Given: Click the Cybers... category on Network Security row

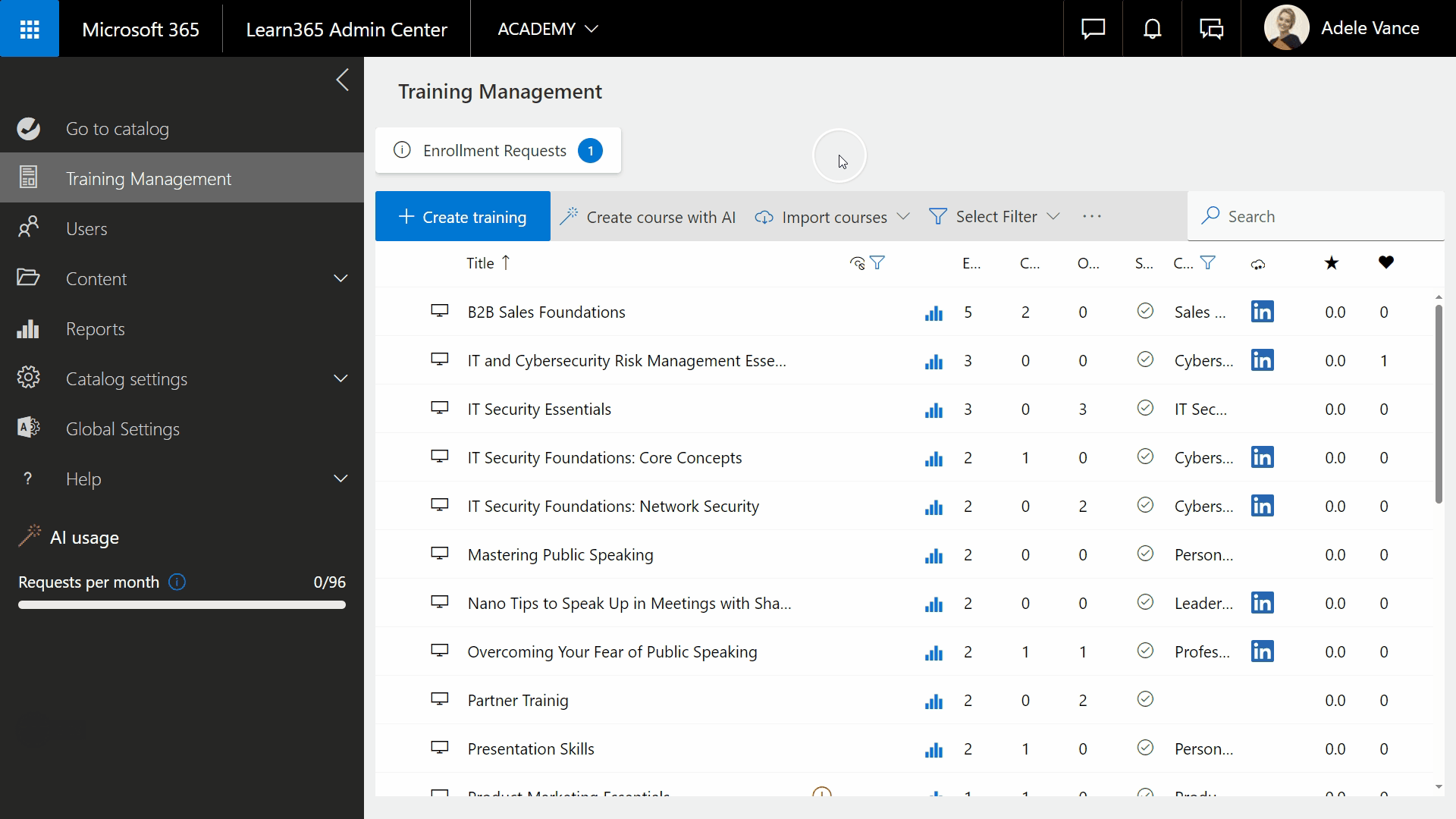Looking at the screenshot, I should [1203, 506].
